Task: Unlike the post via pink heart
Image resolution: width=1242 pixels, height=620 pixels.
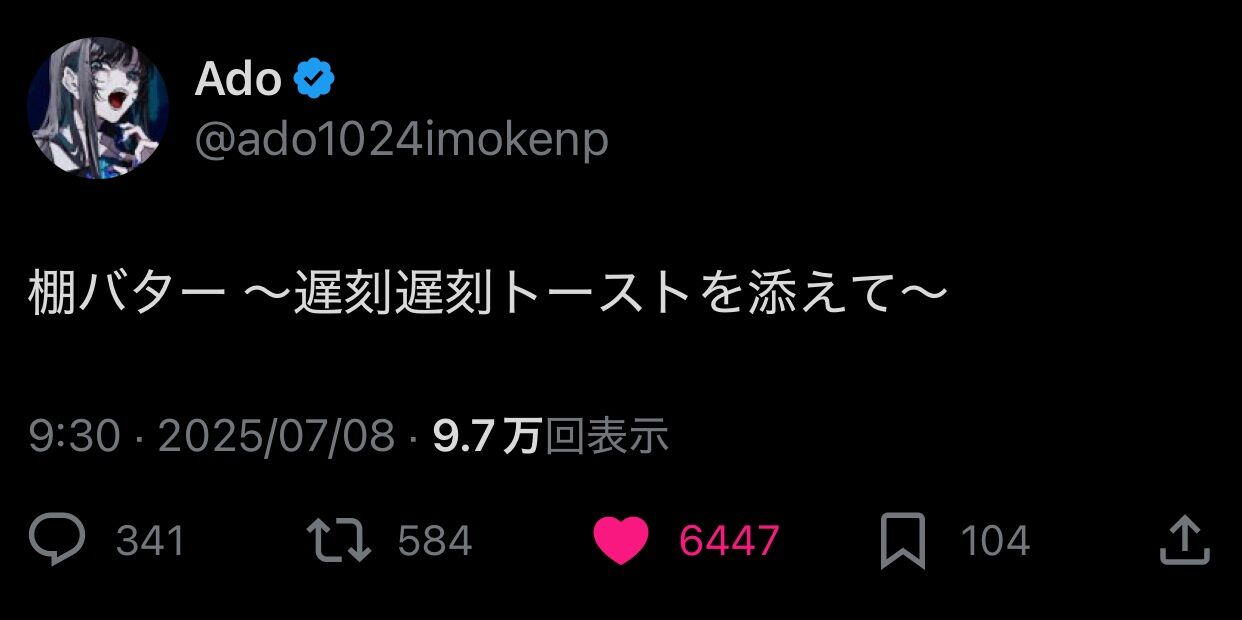Action: coord(621,541)
